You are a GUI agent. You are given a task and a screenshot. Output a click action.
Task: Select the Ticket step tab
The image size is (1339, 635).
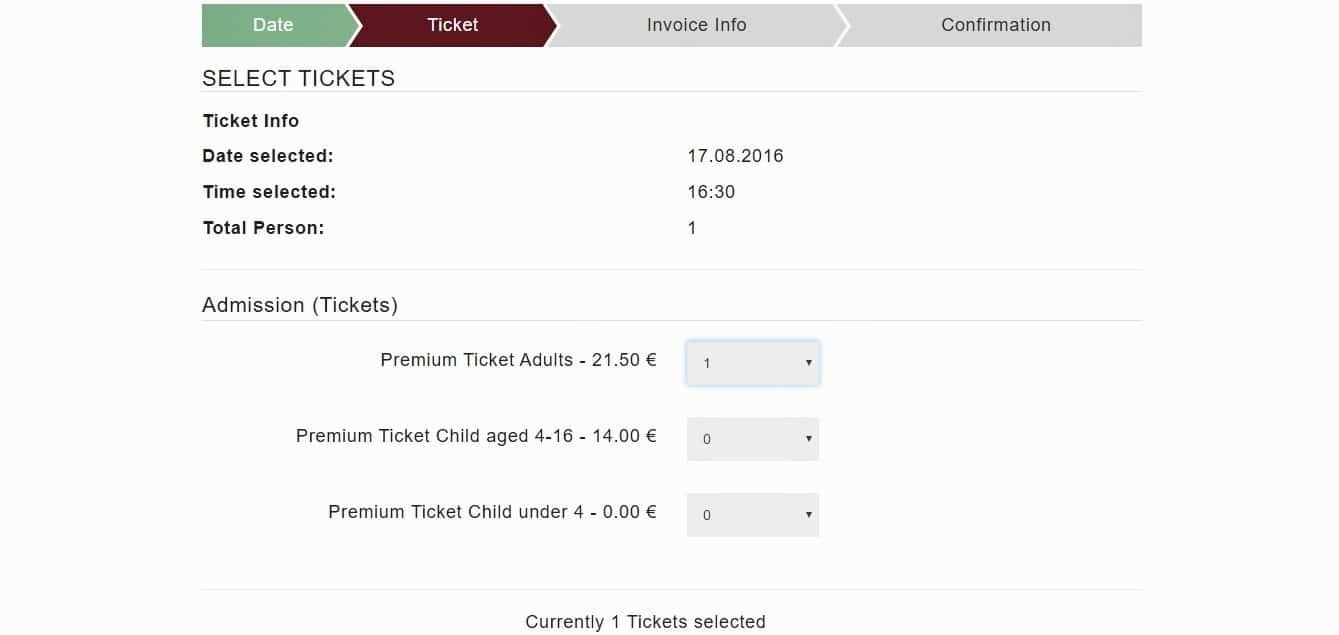coord(452,25)
